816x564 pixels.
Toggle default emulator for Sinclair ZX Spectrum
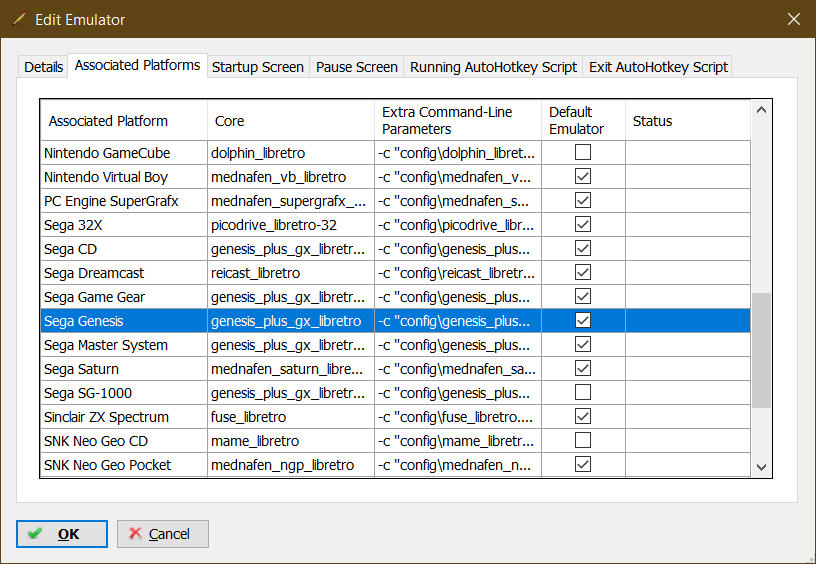click(x=583, y=416)
